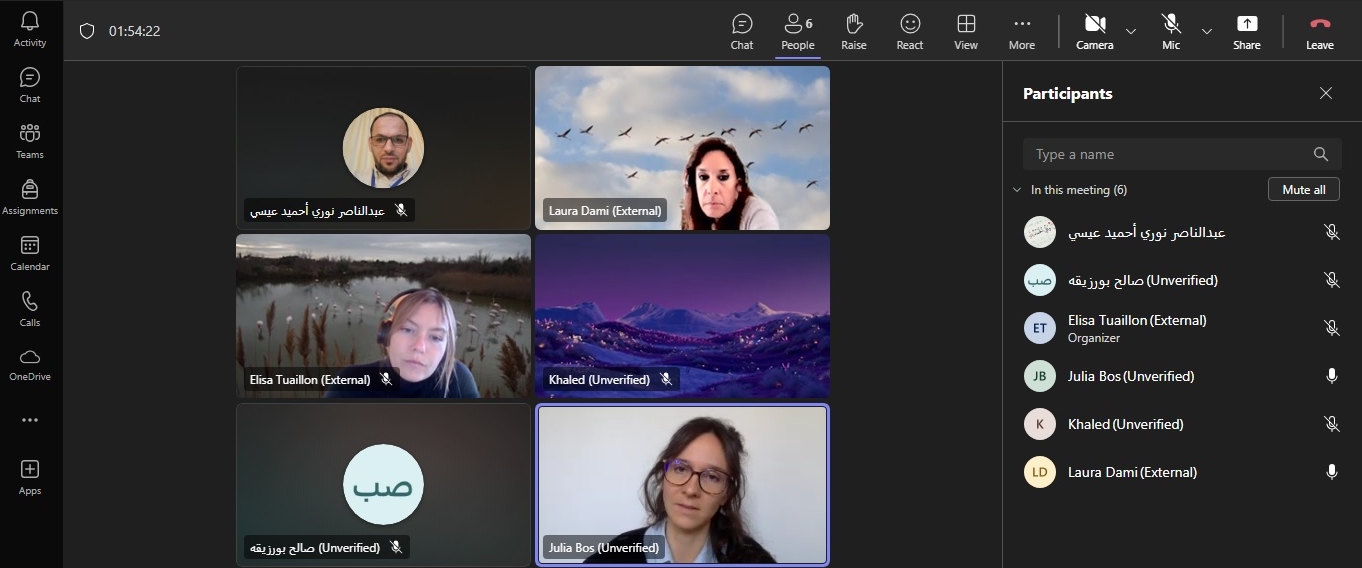Unmute the Mic in the toolbar
This screenshot has width=1362, height=568.
coord(1170,31)
